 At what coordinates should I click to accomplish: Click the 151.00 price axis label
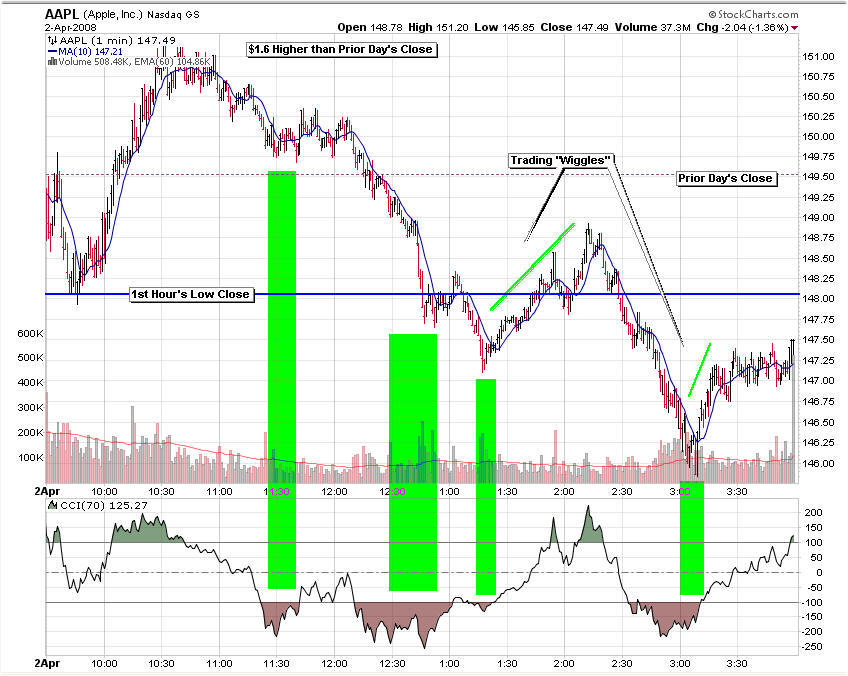(x=818, y=57)
